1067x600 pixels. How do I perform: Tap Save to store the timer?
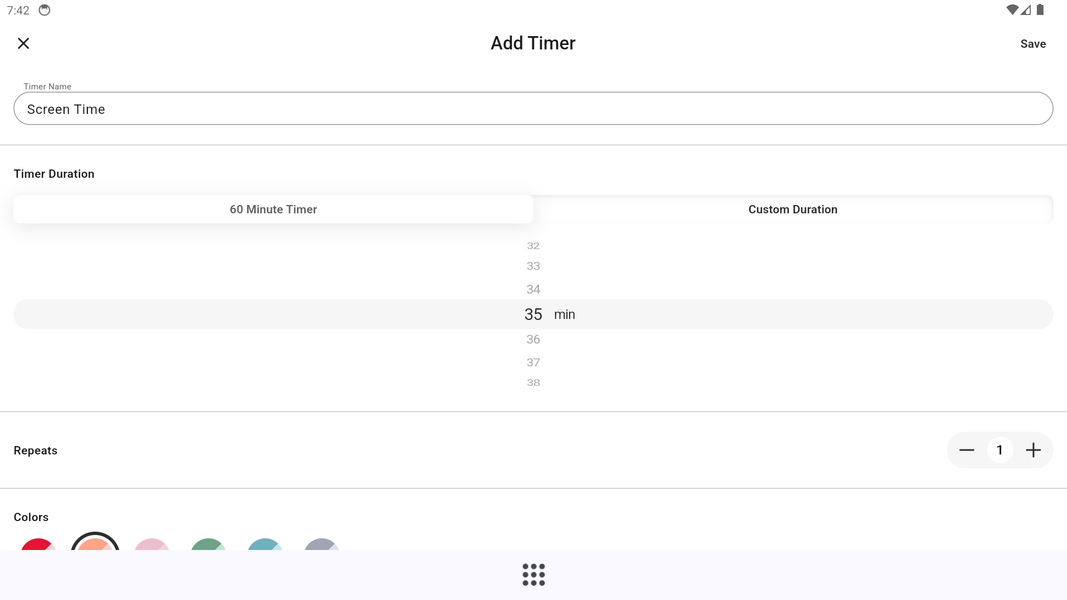coord(1032,44)
